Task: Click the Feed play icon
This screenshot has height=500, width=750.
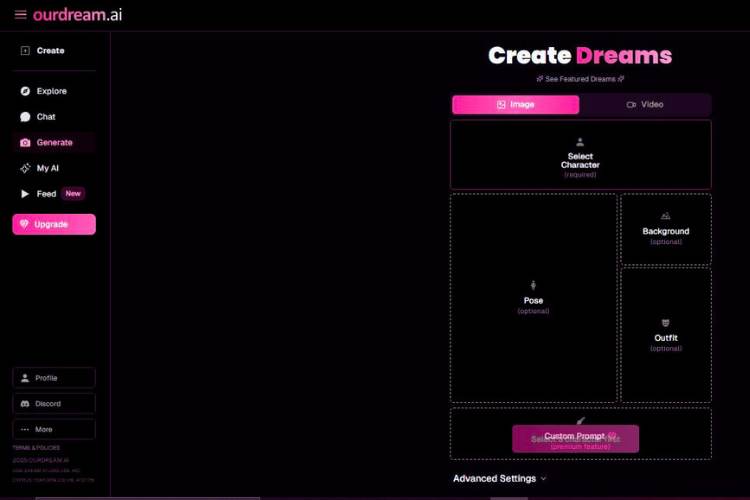Action: click(x=25, y=194)
